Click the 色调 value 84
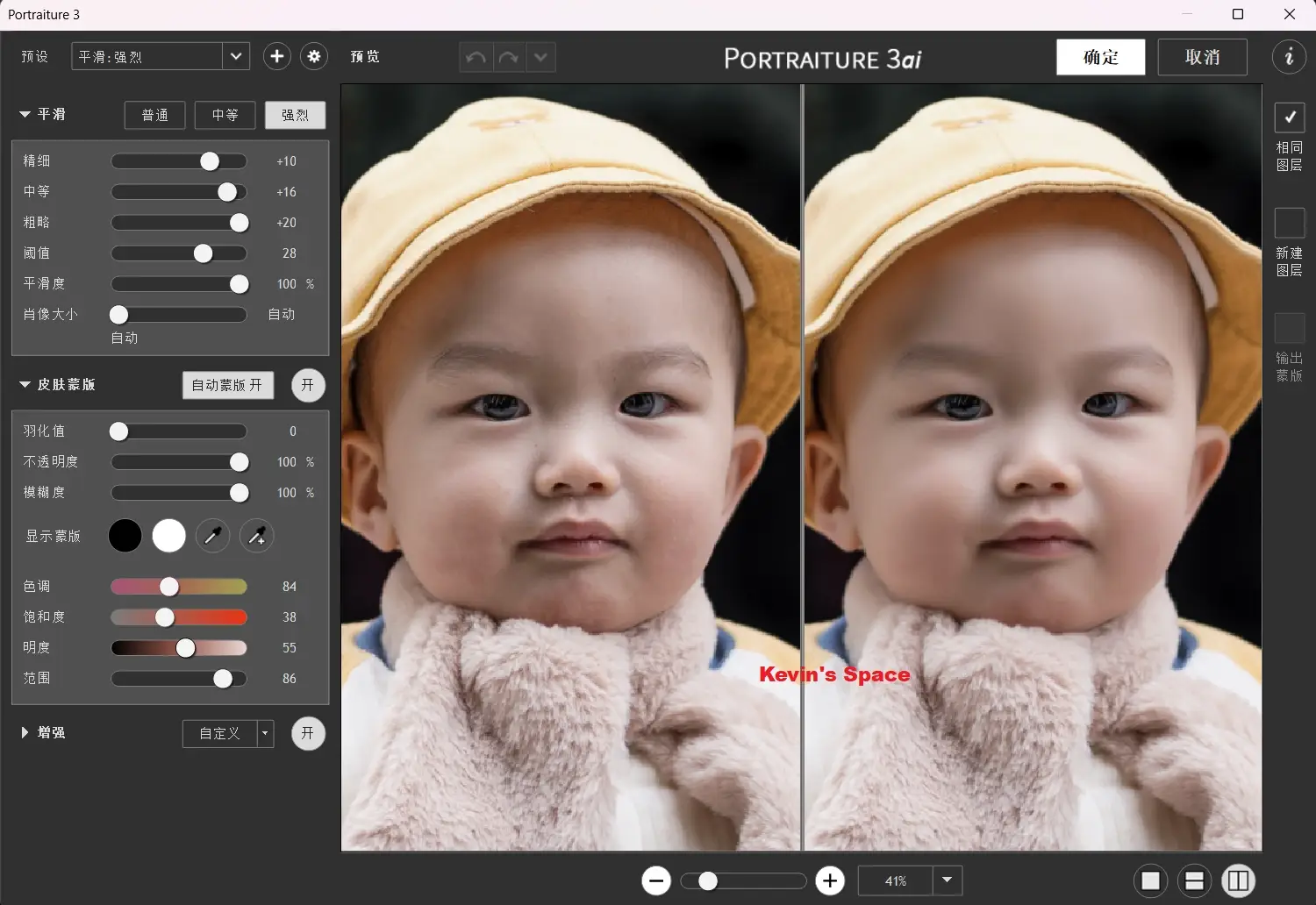The image size is (1316, 905). coord(290,587)
